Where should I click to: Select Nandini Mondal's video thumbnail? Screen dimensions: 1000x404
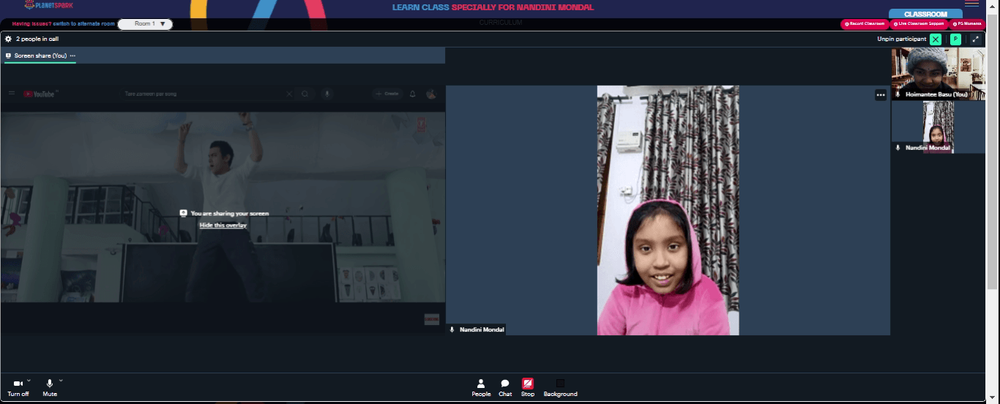tap(938, 127)
